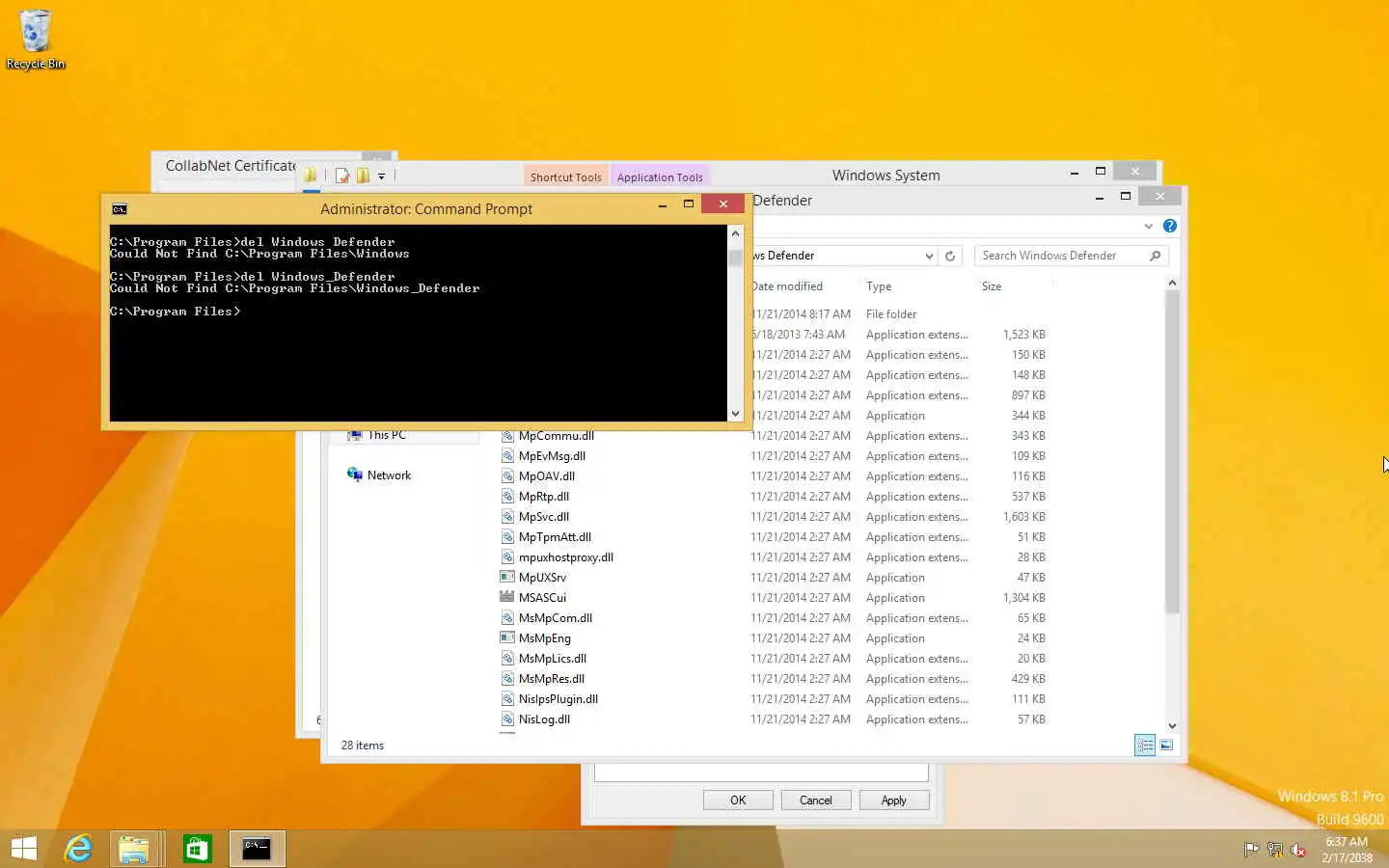This screenshot has width=1389, height=868.
Task: Select the MSASCui application castle icon
Action: pyautogui.click(x=507, y=598)
